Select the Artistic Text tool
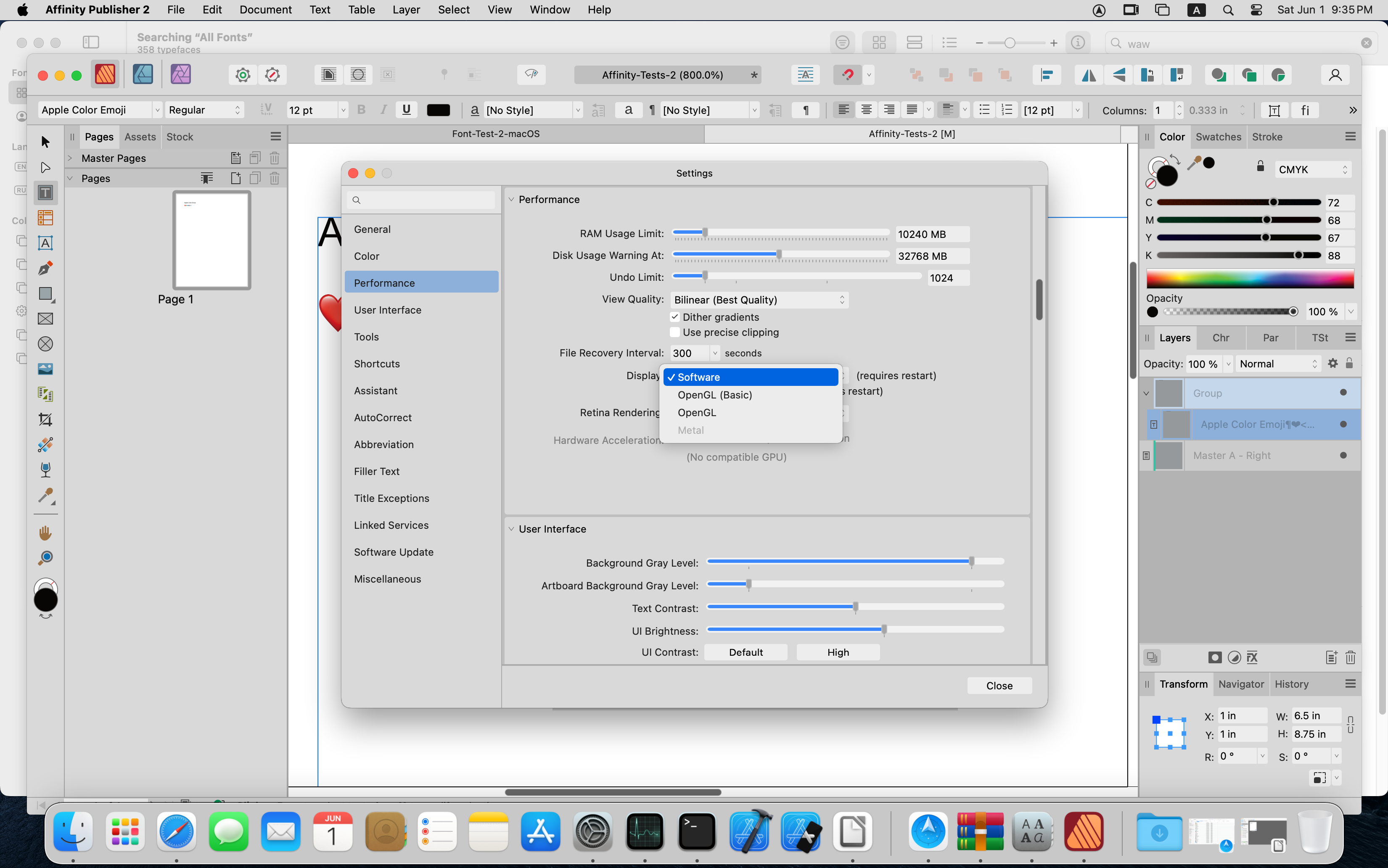The width and height of the screenshot is (1388, 868). pyautogui.click(x=45, y=243)
